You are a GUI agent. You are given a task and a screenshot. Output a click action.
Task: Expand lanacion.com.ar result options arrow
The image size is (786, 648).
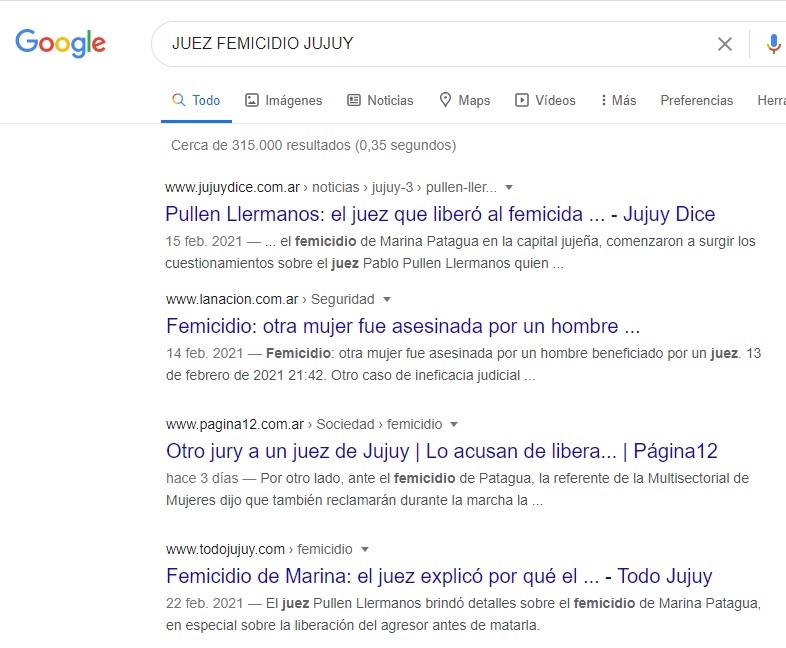tap(387, 299)
